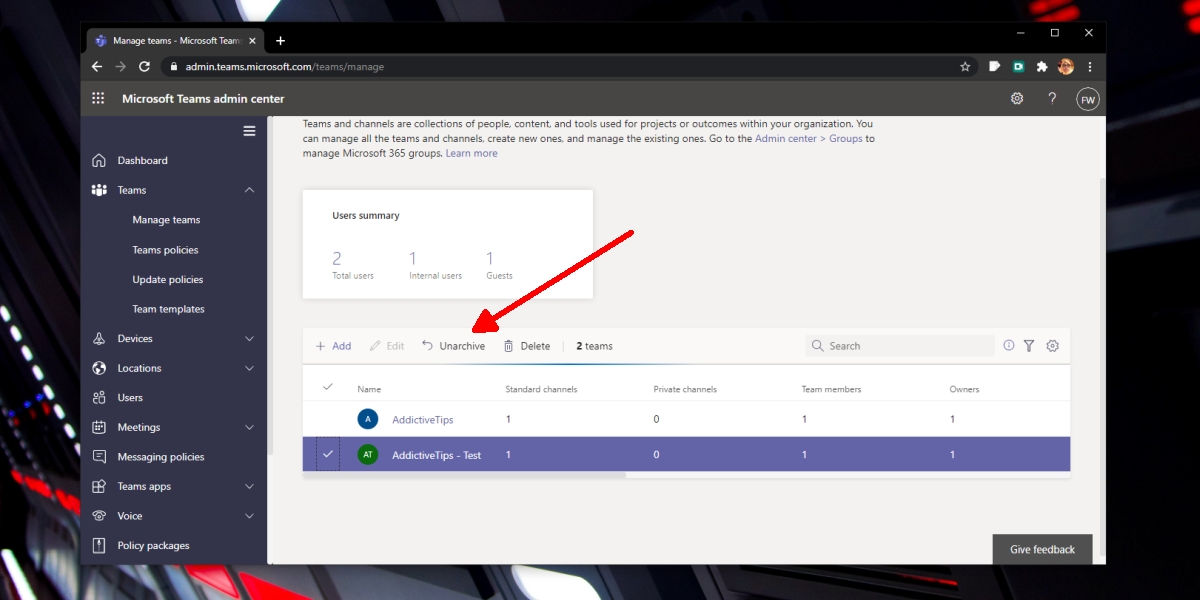Click the Policy packages icon

click(99, 546)
